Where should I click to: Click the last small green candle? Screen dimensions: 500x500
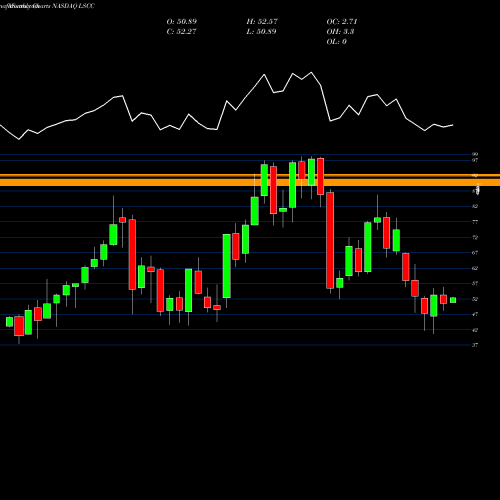click(453, 300)
